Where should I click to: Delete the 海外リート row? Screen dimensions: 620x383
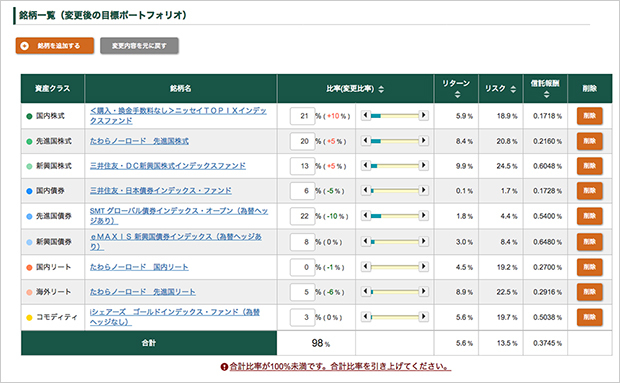click(x=590, y=292)
